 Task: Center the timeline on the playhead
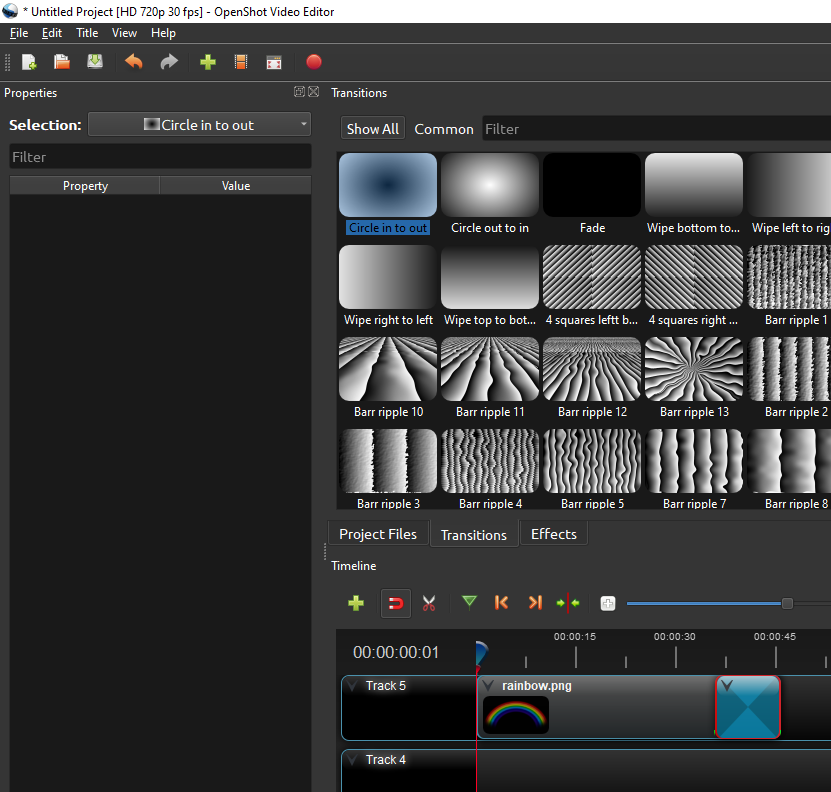(x=568, y=603)
